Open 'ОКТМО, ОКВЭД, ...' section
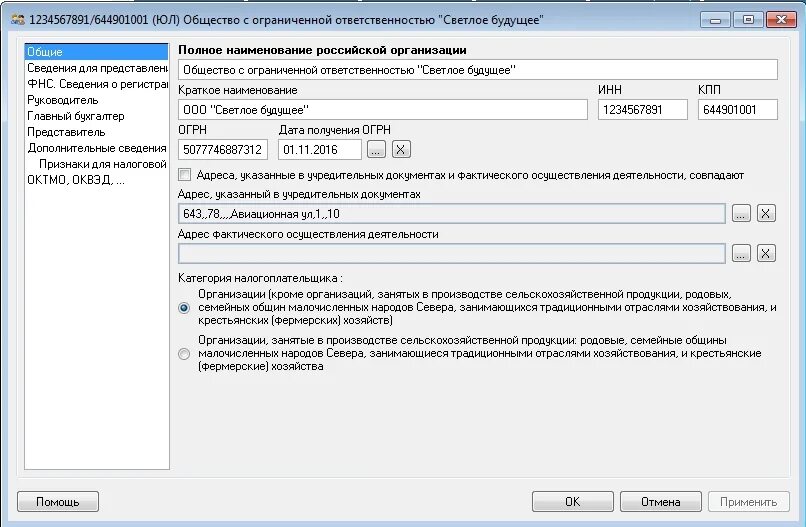Screen dimensions: 806x527 pos(76,180)
